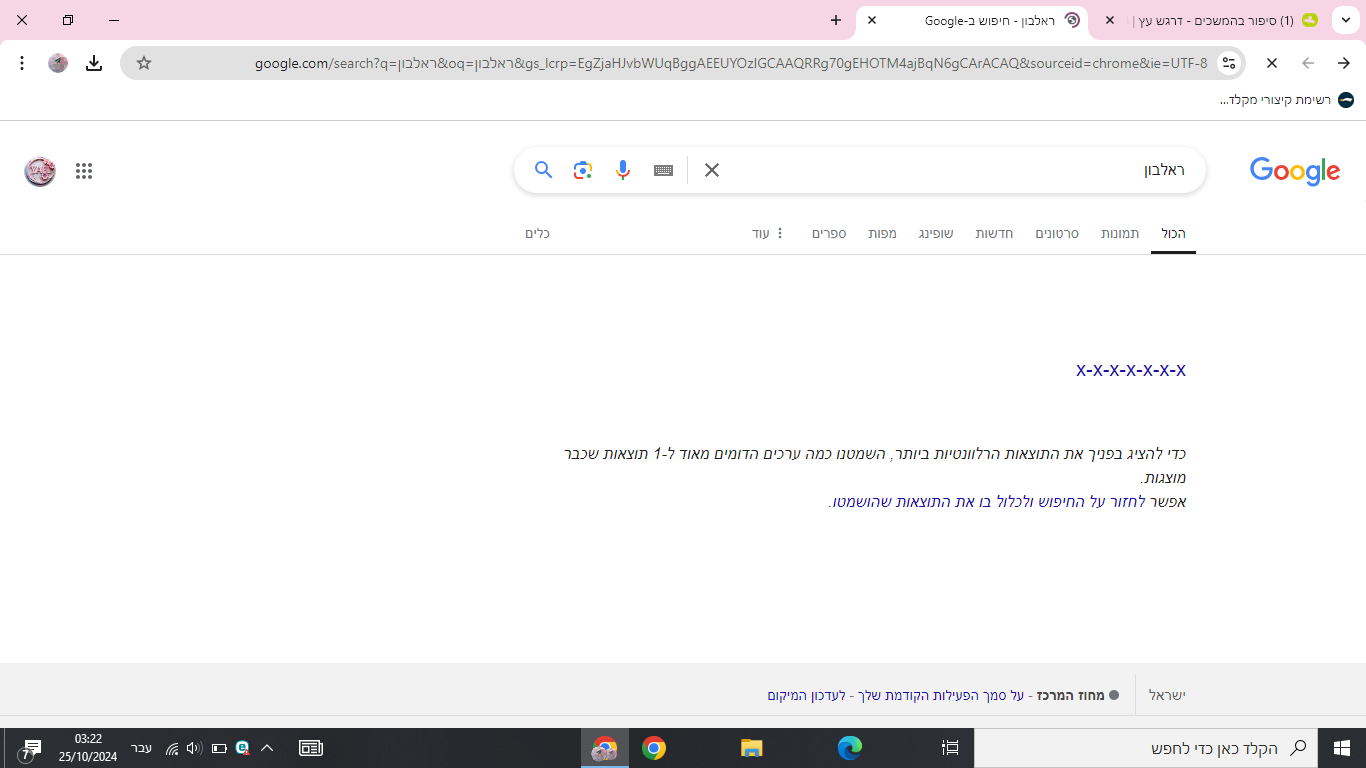Open Chrome's tab search chevron
Viewport: 1366px width, 768px height.
pos(1345,20)
